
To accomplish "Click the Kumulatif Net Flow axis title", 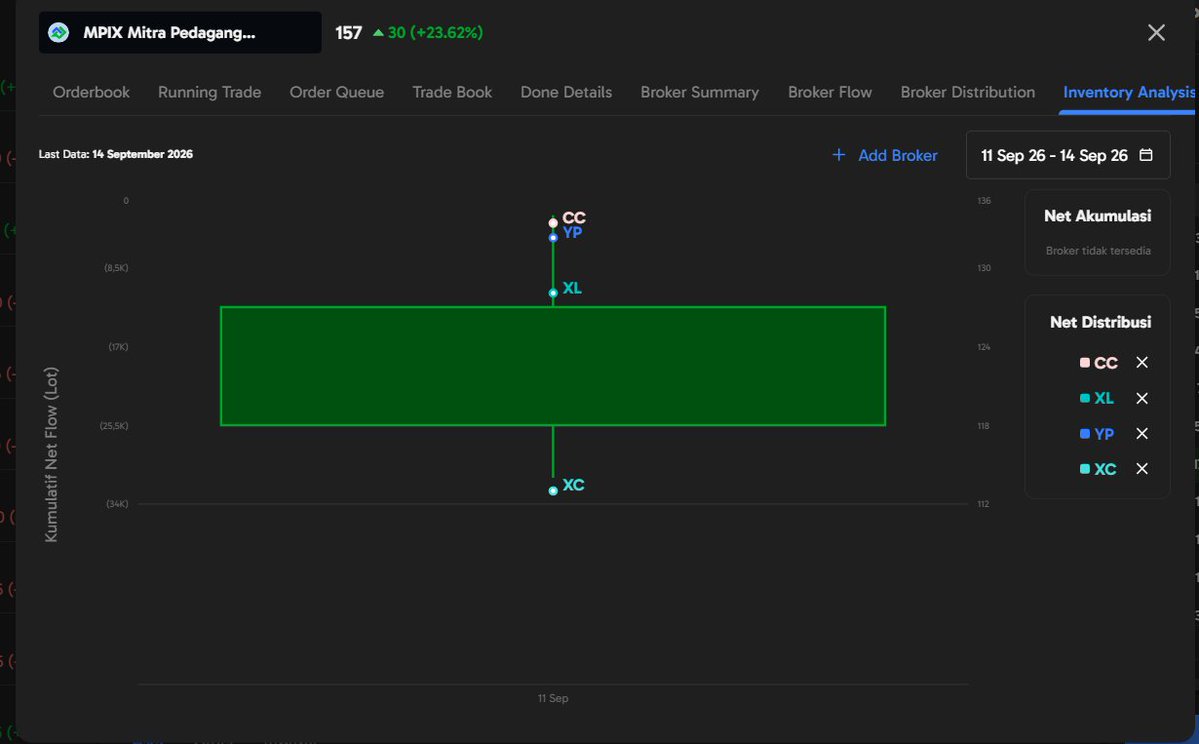I will click(51, 455).
